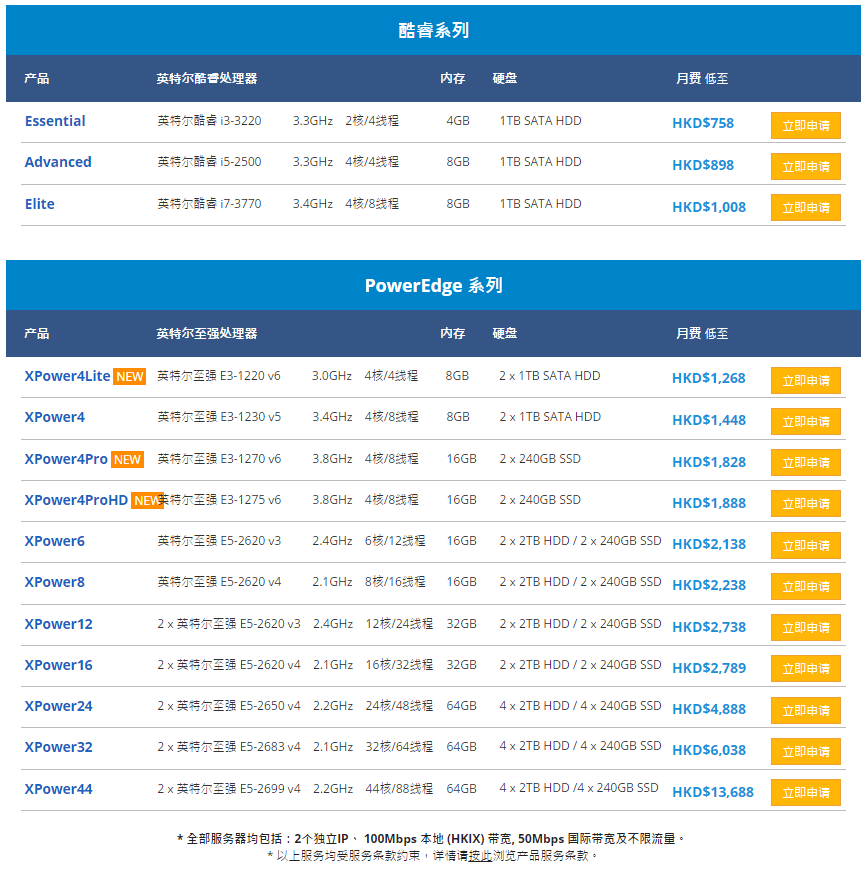864x869 pixels.
Task: Apply for XPower44 at HKD$13,688
Action: click(x=805, y=792)
